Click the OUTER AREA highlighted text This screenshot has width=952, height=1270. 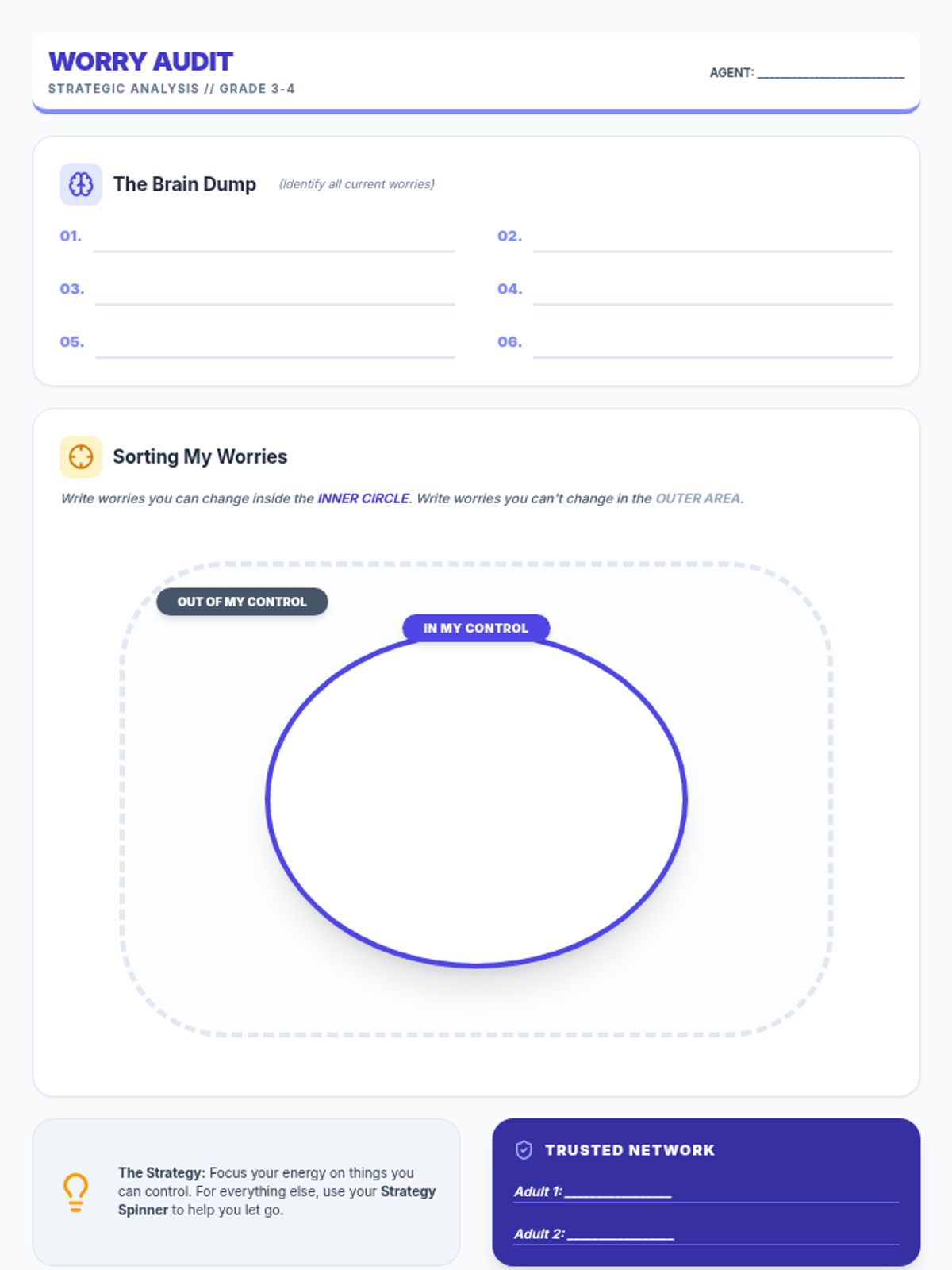(698, 498)
